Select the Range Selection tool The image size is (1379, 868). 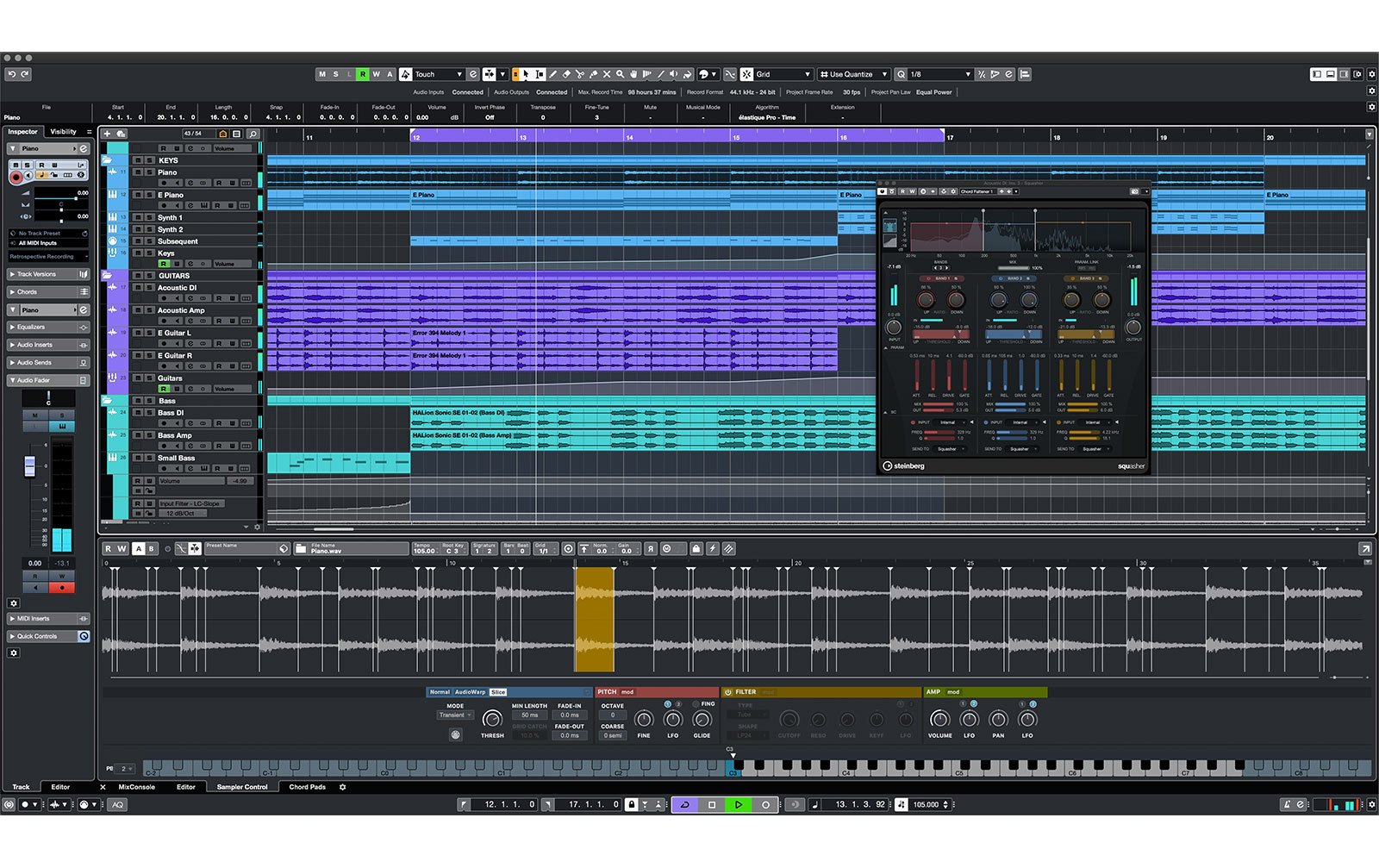click(540, 74)
